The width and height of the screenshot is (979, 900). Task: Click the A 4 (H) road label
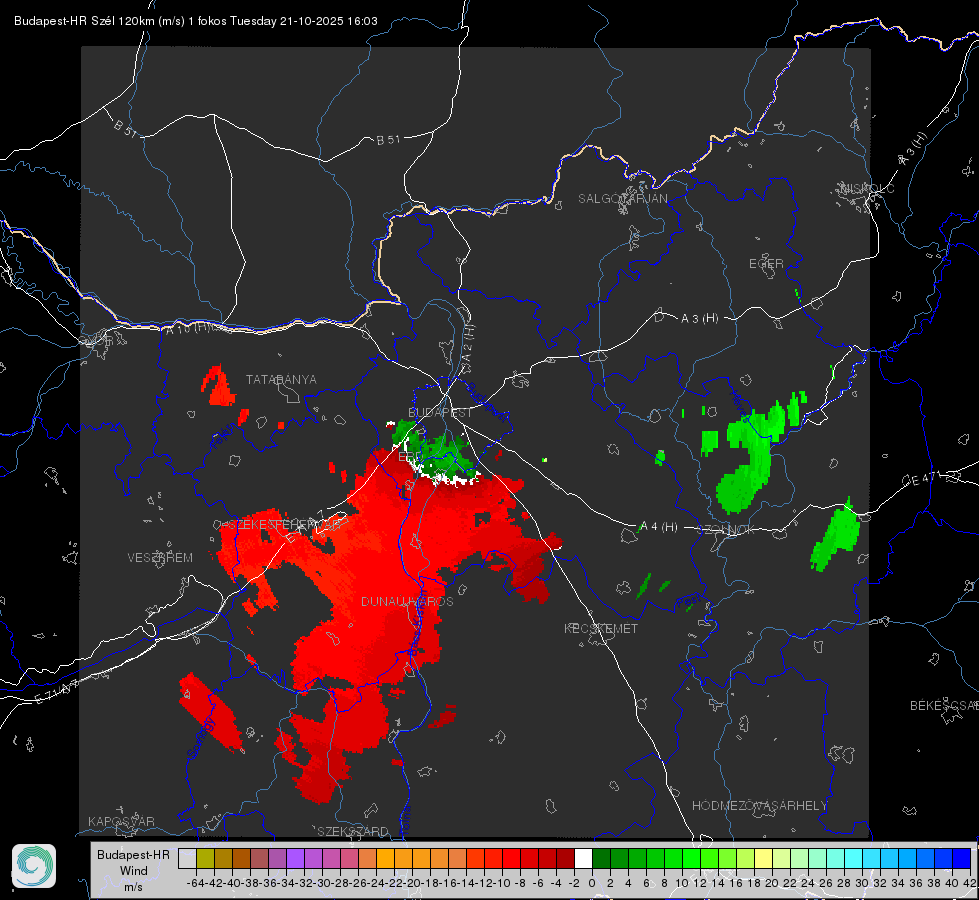[x=659, y=527]
